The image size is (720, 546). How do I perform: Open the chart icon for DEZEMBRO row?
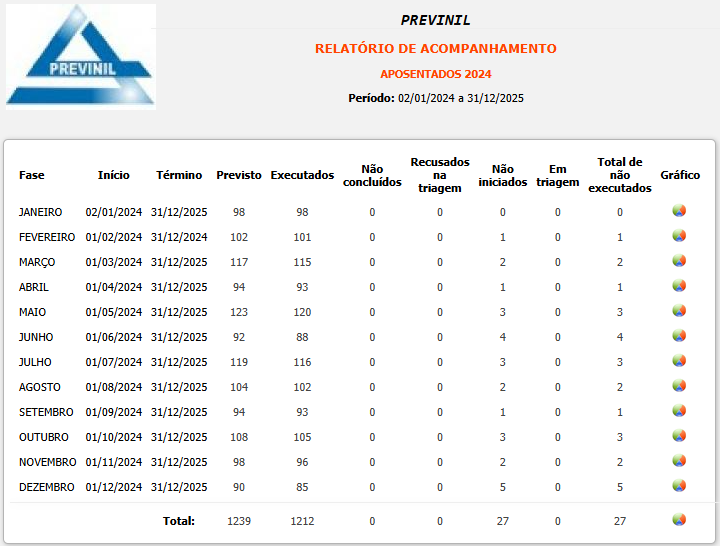click(x=679, y=486)
